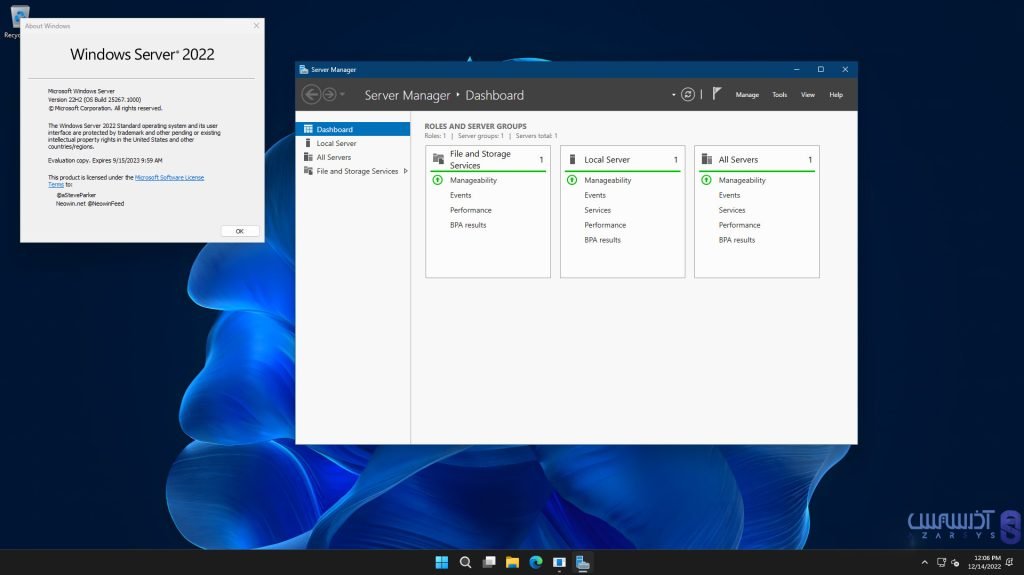Open BPA results under All Servers tile
Viewport: 1024px width, 575px height.
(736, 240)
